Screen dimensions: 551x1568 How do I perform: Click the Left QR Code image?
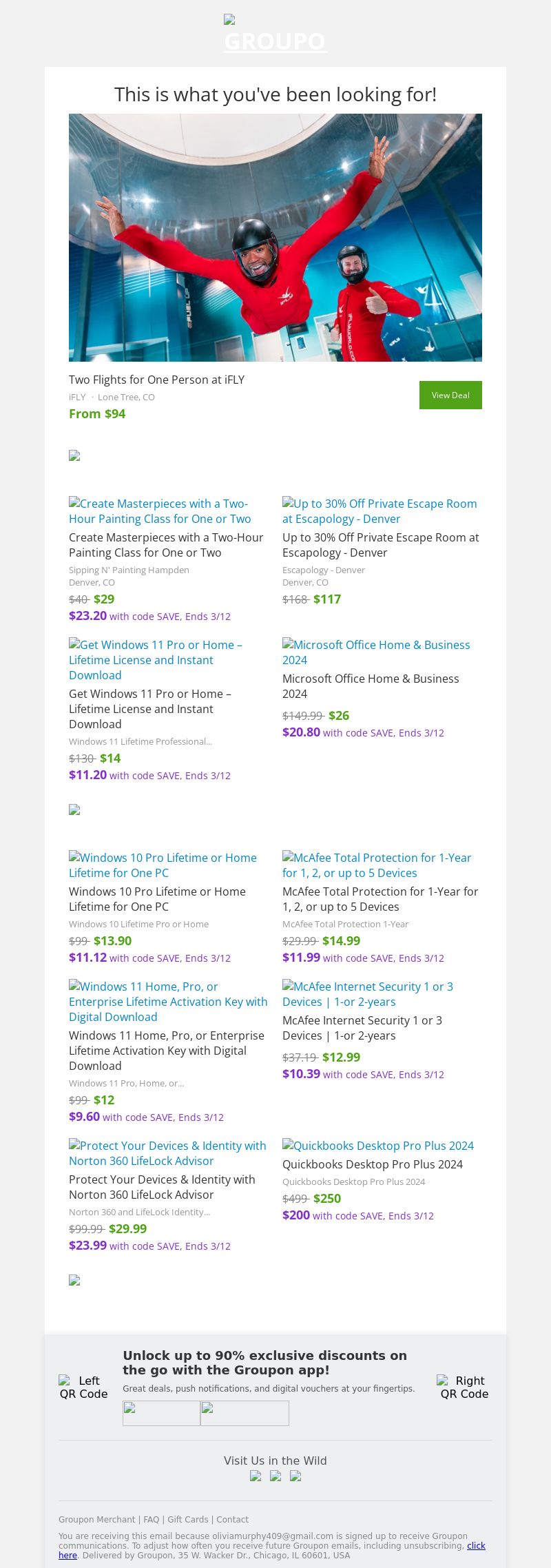(x=83, y=1387)
